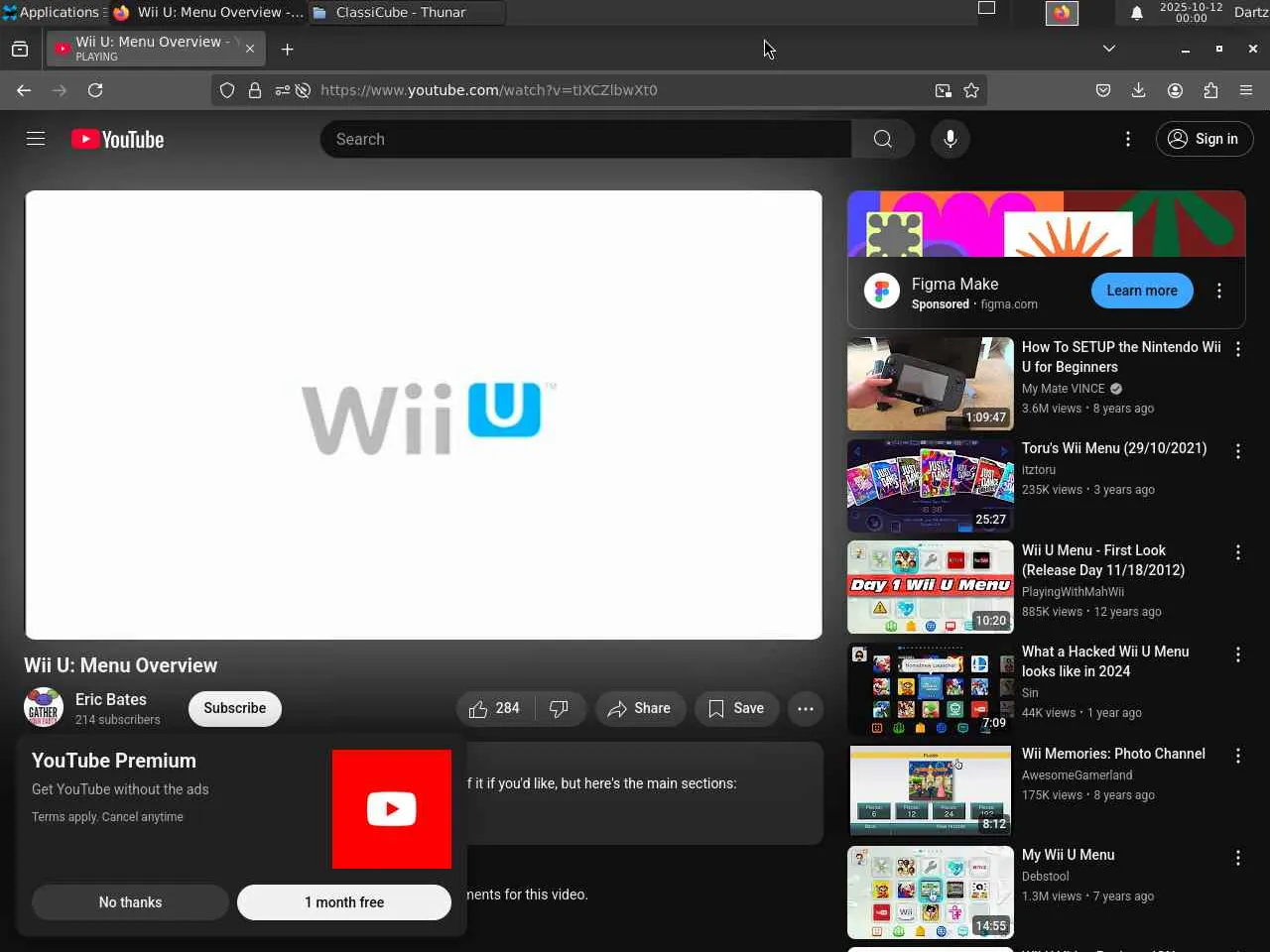Start voice search with the microphone
The height and width of the screenshot is (952, 1270).
pos(951,139)
